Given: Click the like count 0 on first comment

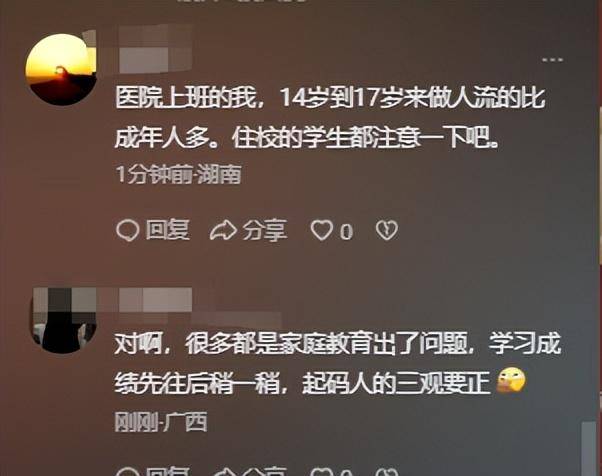Looking at the screenshot, I should pyautogui.click(x=346, y=231).
